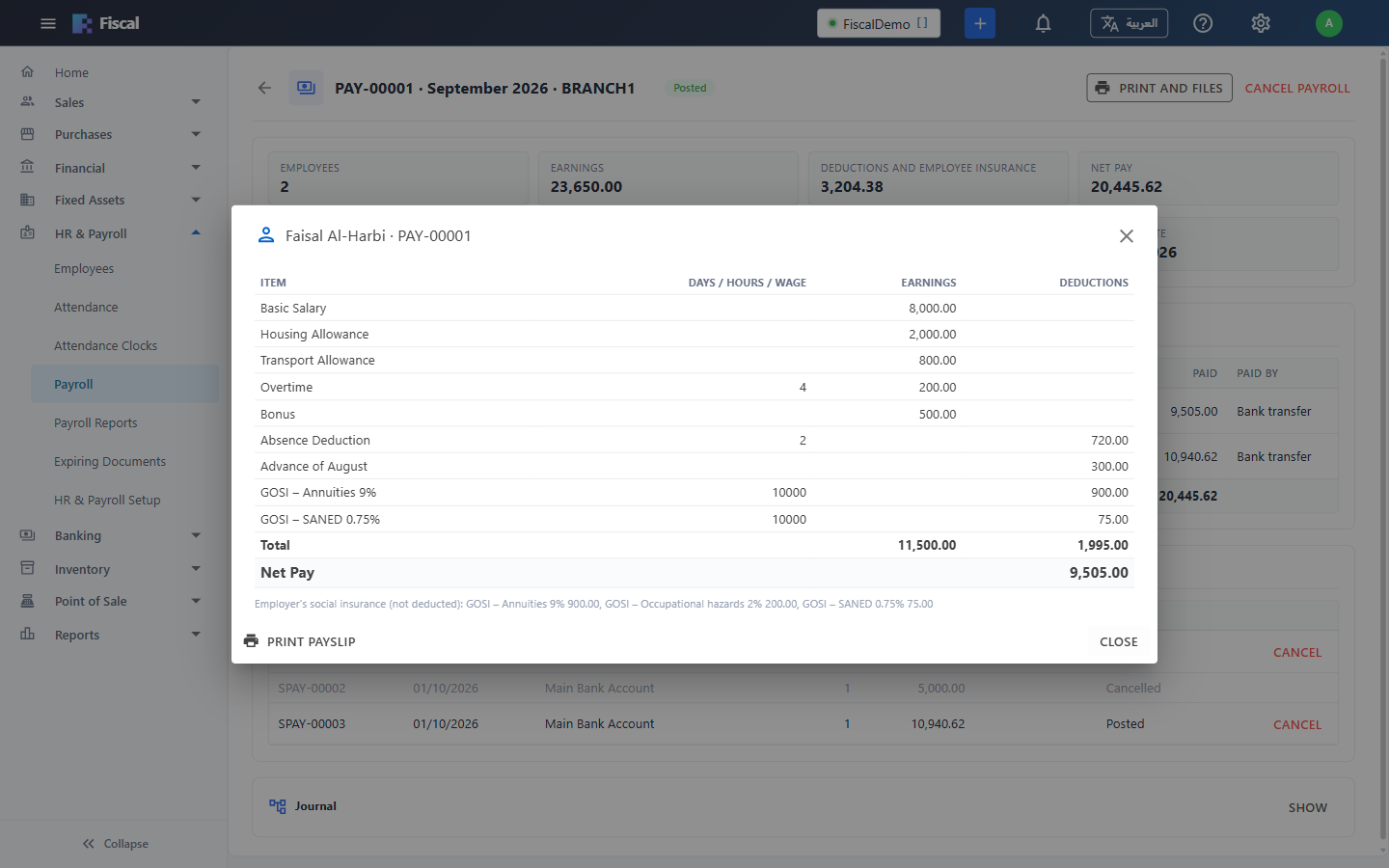Click the Reports sidebar icon
Image resolution: width=1389 pixels, height=868 pixels.
(x=27, y=634)
